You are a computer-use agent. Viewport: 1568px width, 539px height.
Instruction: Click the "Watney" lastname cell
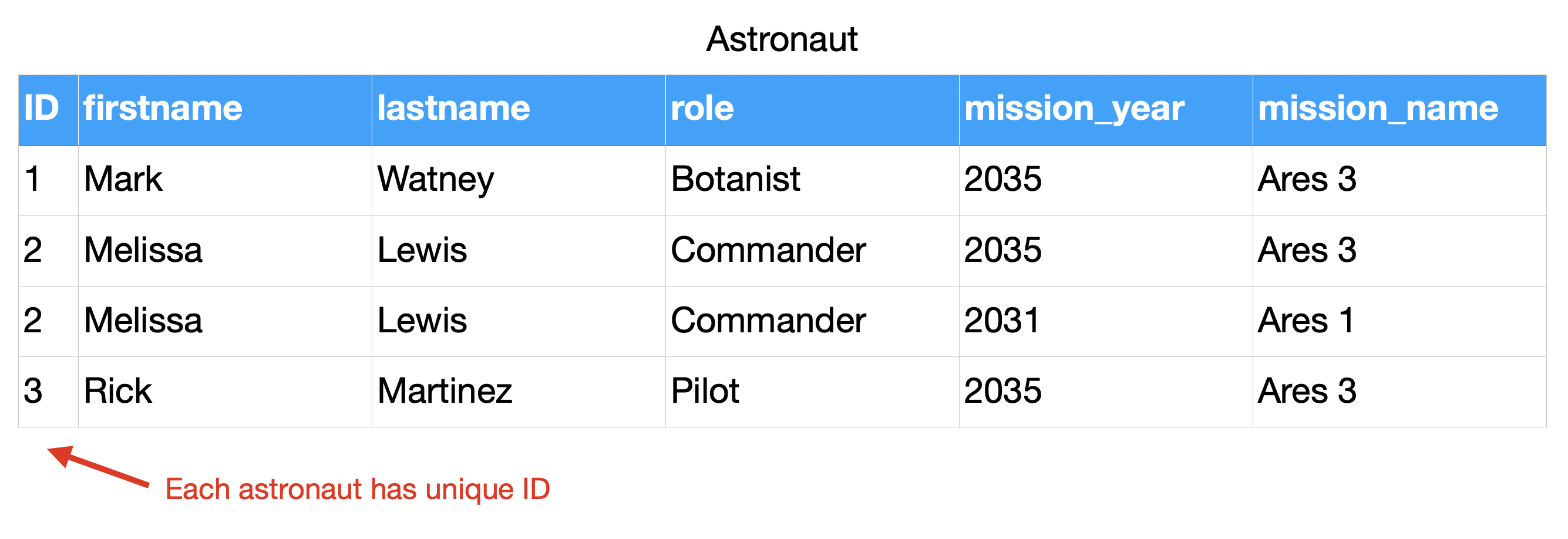[x=435, y=180]
